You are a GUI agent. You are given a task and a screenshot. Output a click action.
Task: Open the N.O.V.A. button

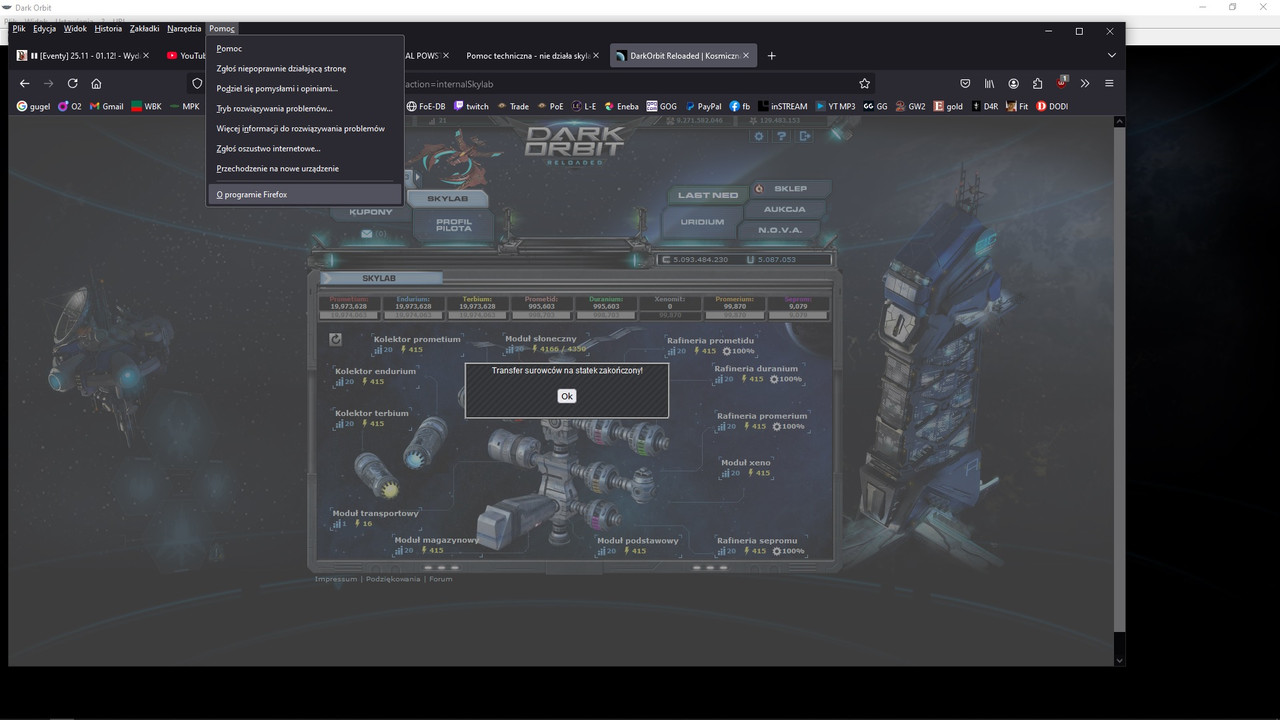(780, 230)
